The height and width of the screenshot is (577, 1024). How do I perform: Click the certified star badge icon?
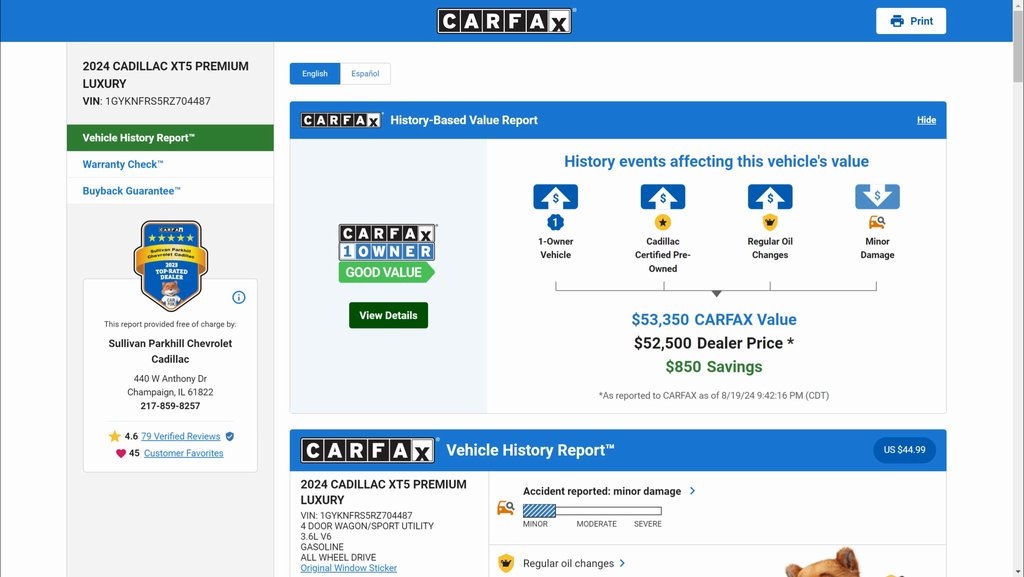click(663, 223)
